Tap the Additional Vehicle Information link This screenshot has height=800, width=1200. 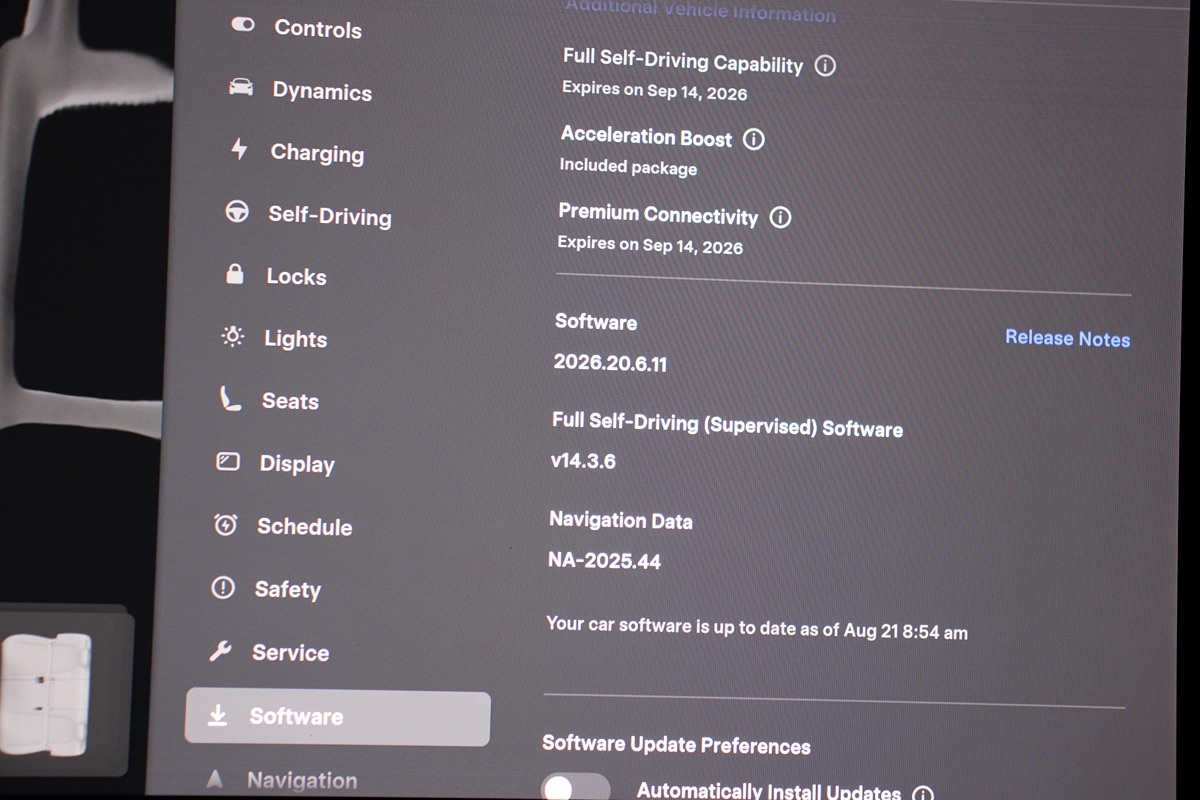click(x=700, y=11)
